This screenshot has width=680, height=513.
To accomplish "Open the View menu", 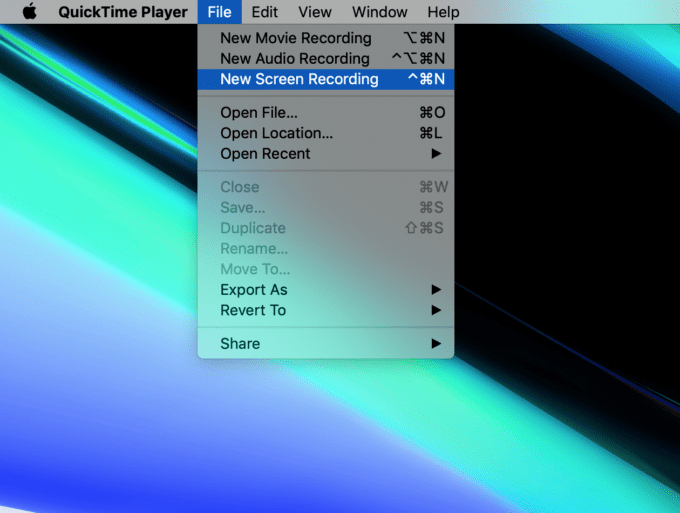I will (x=315, y=12).
